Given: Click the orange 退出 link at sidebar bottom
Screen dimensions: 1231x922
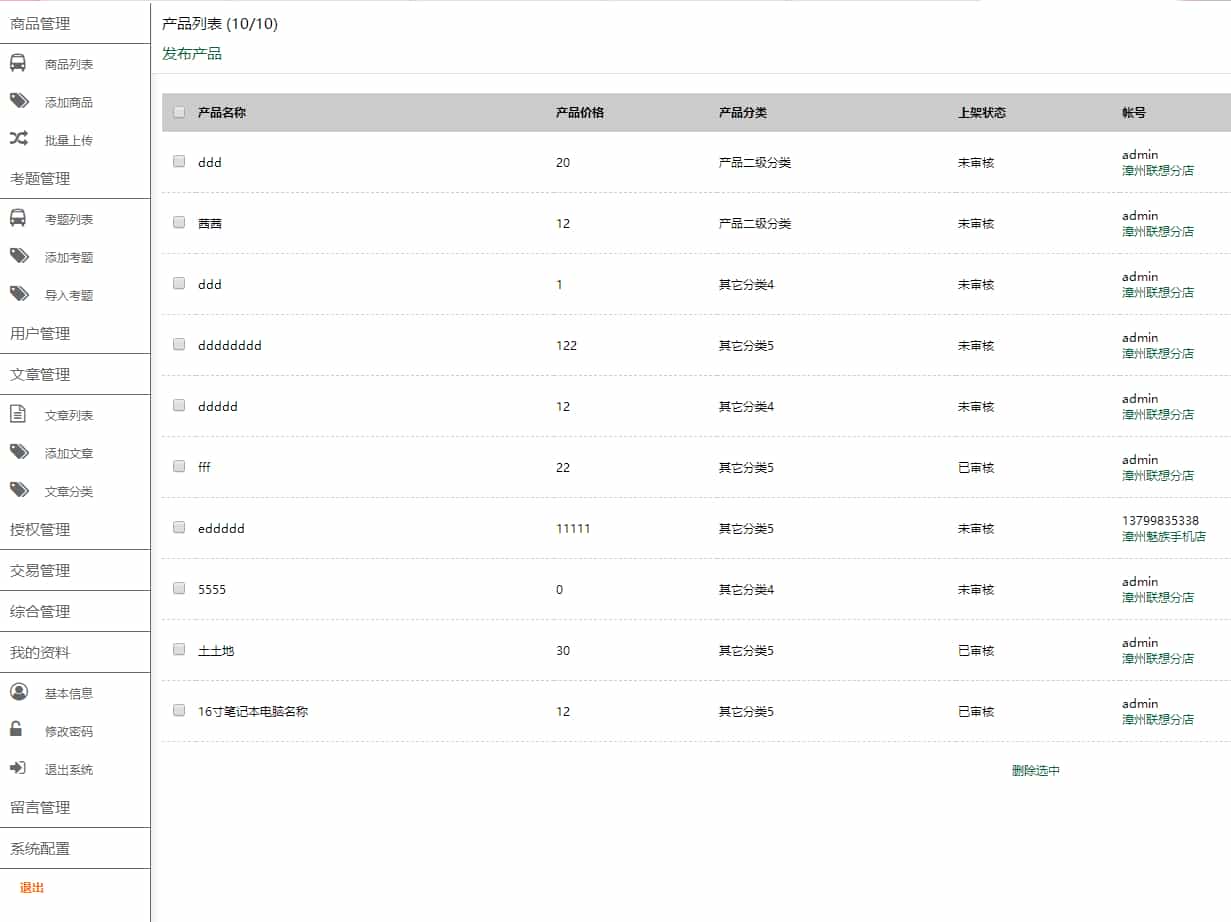Looking at the screenshot, I should tap(32, 888).
